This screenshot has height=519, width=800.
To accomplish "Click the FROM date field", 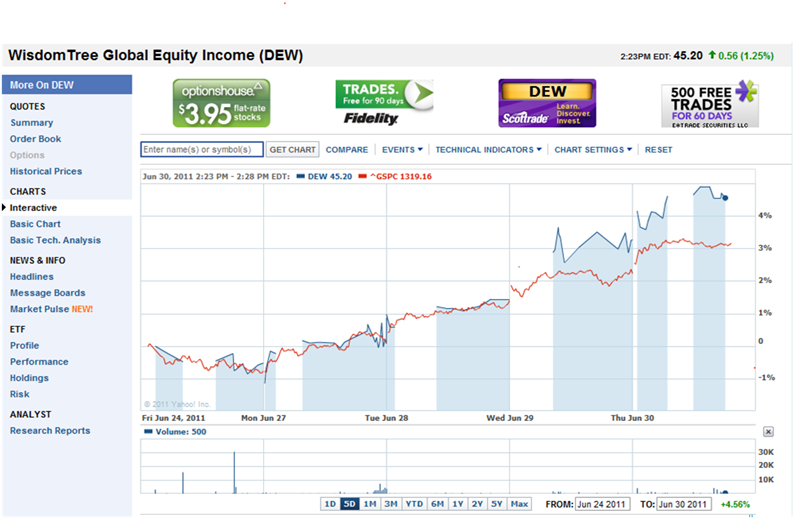I will [x=602, y=504].
